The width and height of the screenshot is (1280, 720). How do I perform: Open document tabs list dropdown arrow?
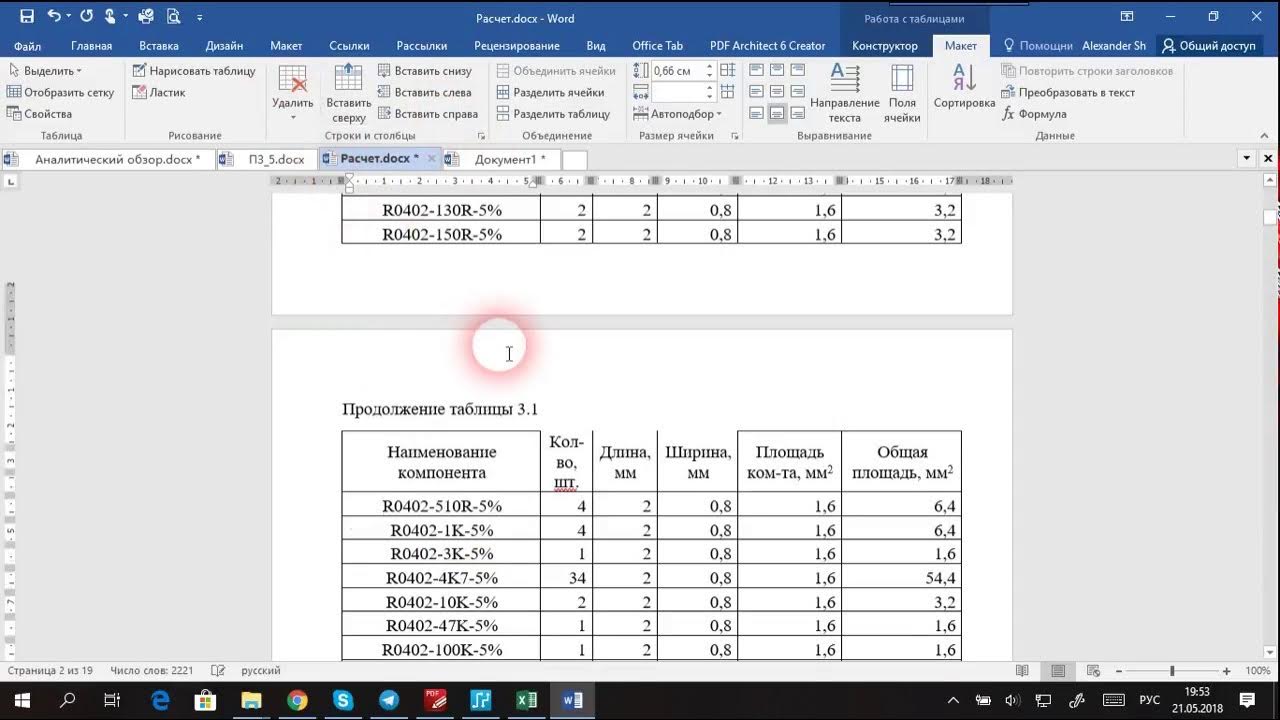click(x=1246, y=158)
